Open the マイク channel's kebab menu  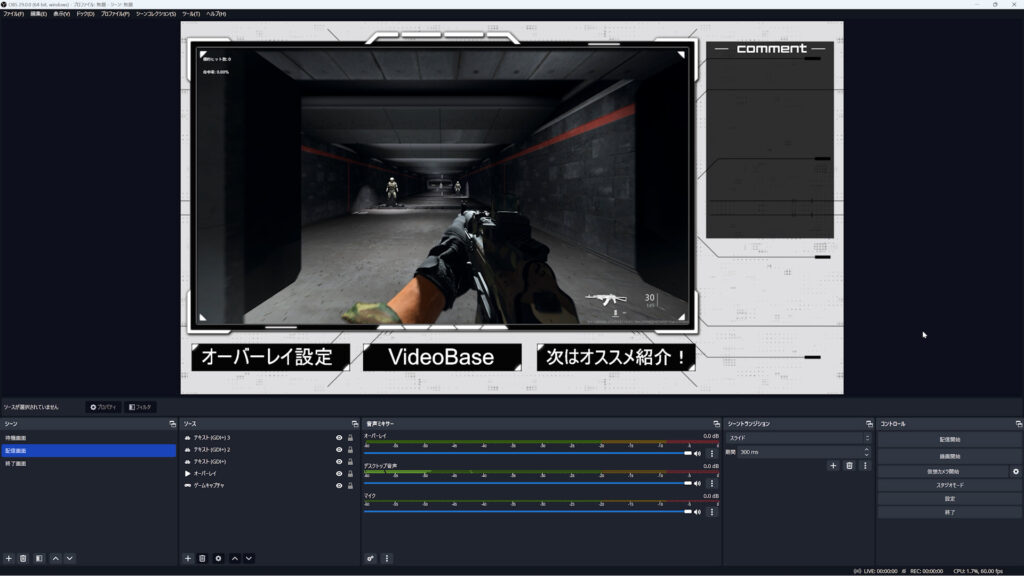click(x=712, y=512)
